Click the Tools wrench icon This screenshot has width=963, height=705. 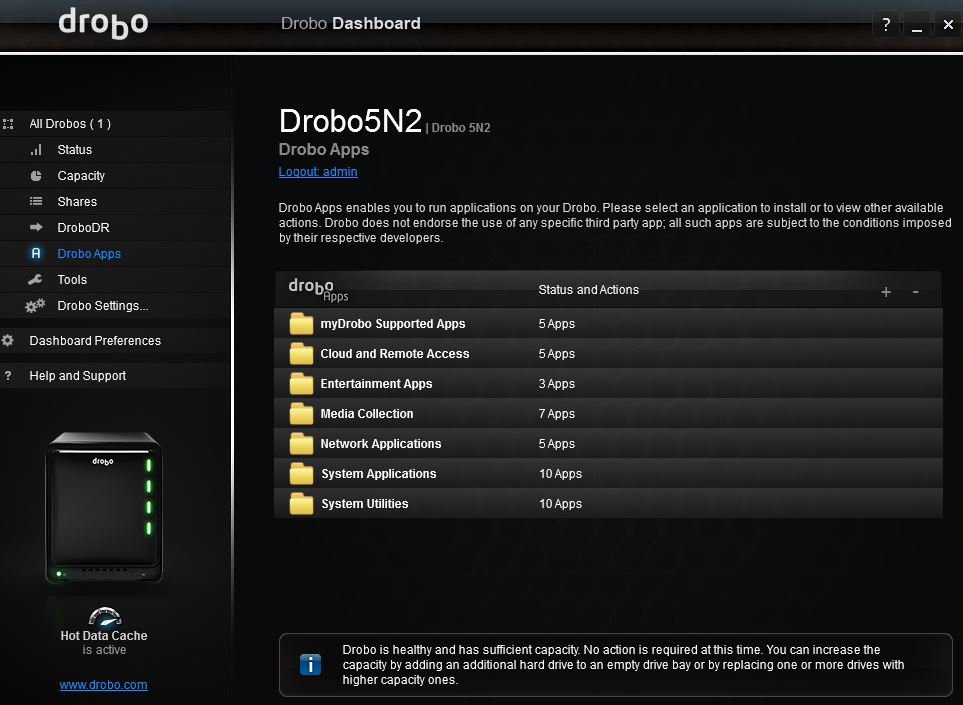(x=35, y=279)
